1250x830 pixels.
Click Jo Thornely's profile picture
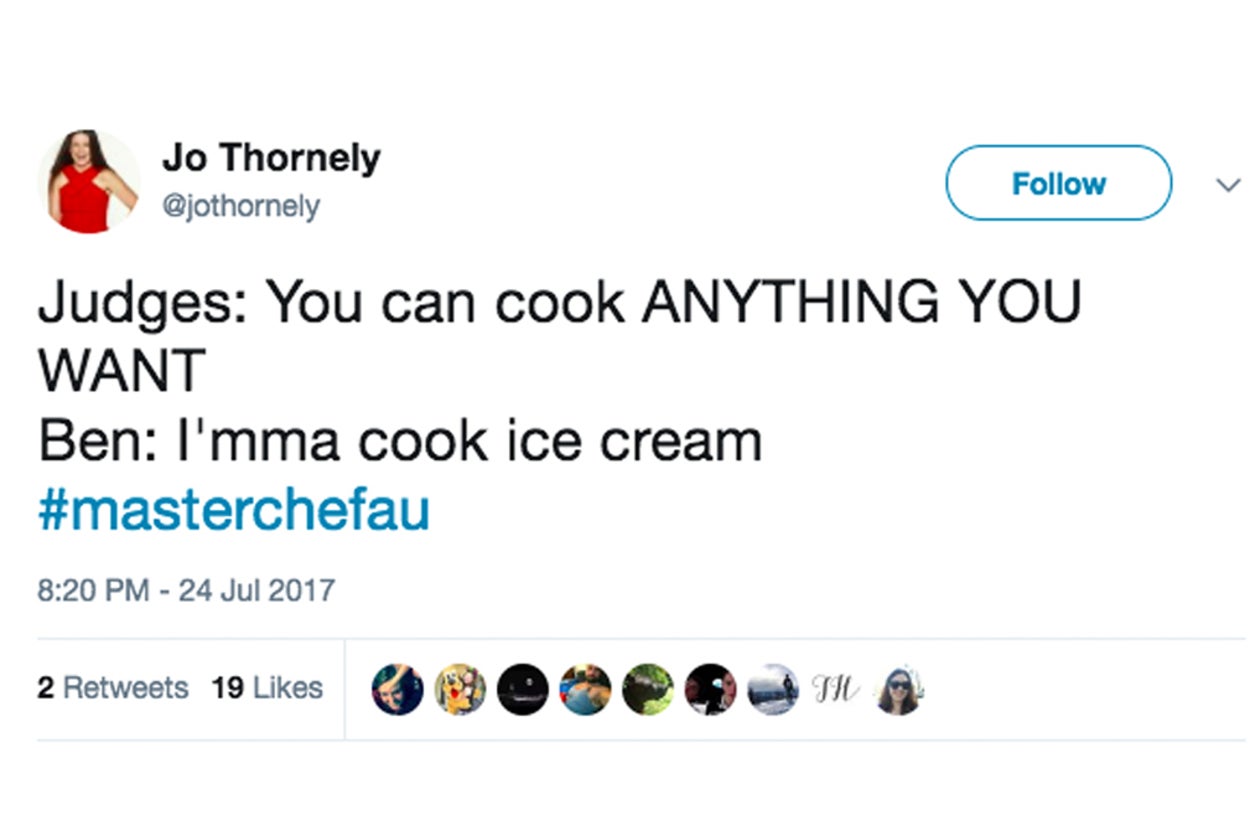(88, 181)
